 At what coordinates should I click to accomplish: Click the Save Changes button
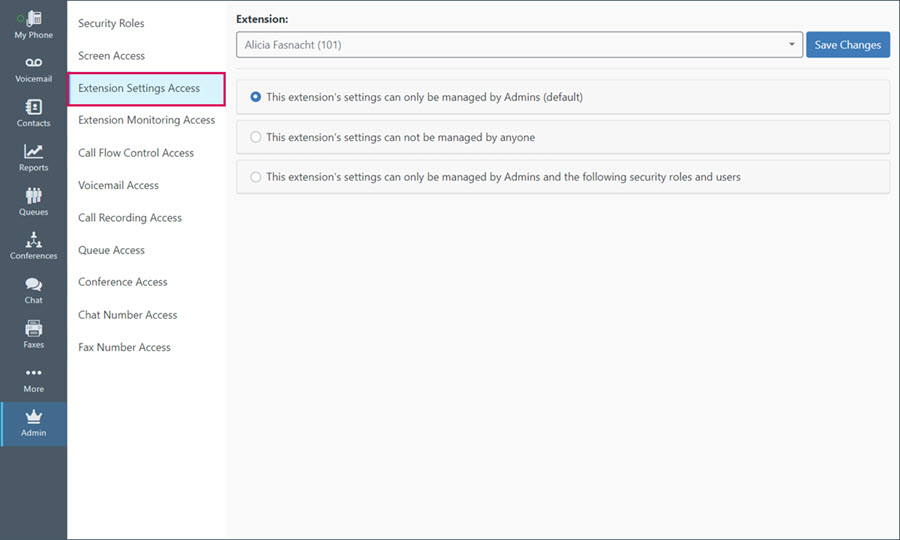point(848,45)
